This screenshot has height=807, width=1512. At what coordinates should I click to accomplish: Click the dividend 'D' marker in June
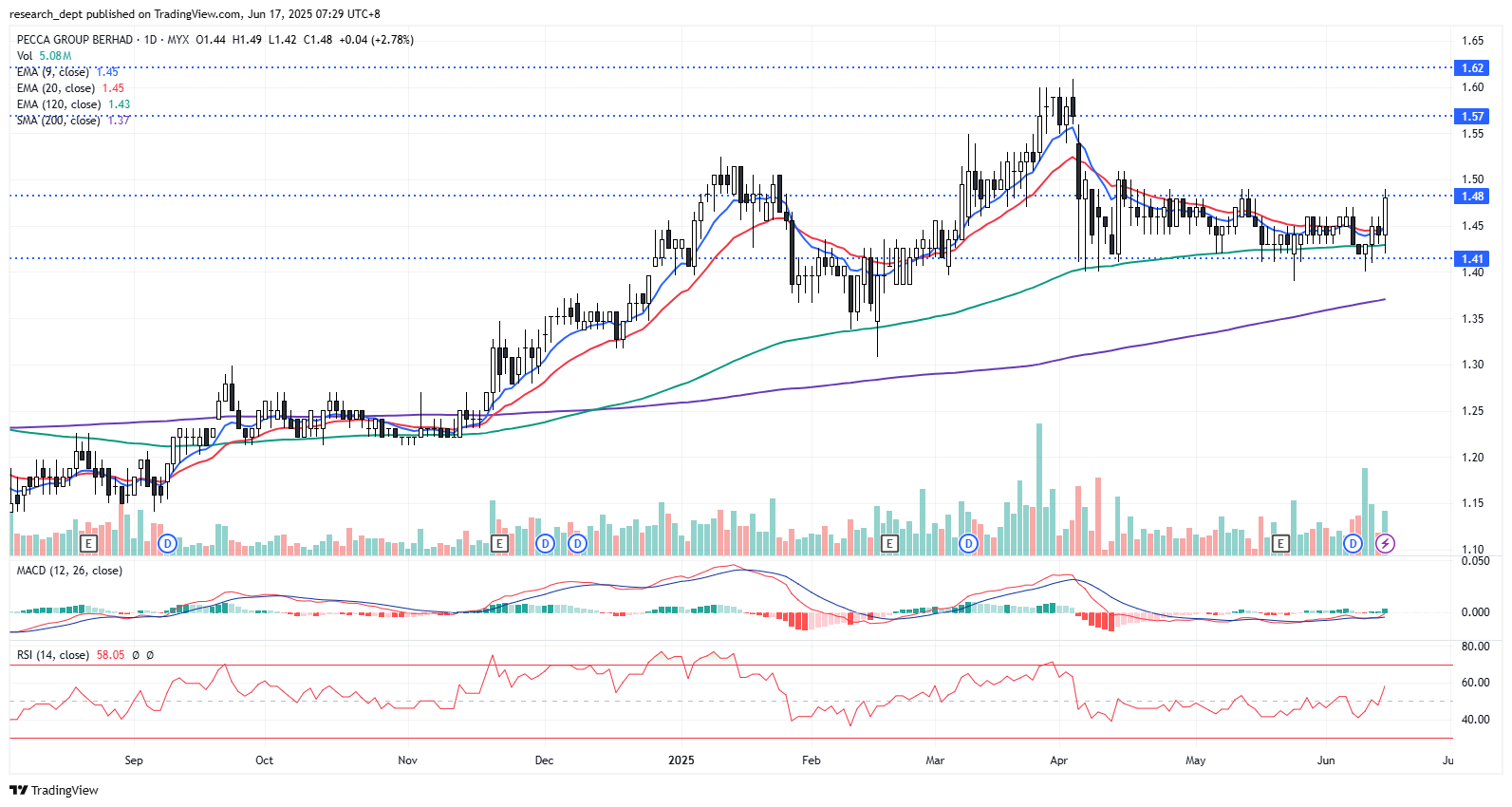1353,544
